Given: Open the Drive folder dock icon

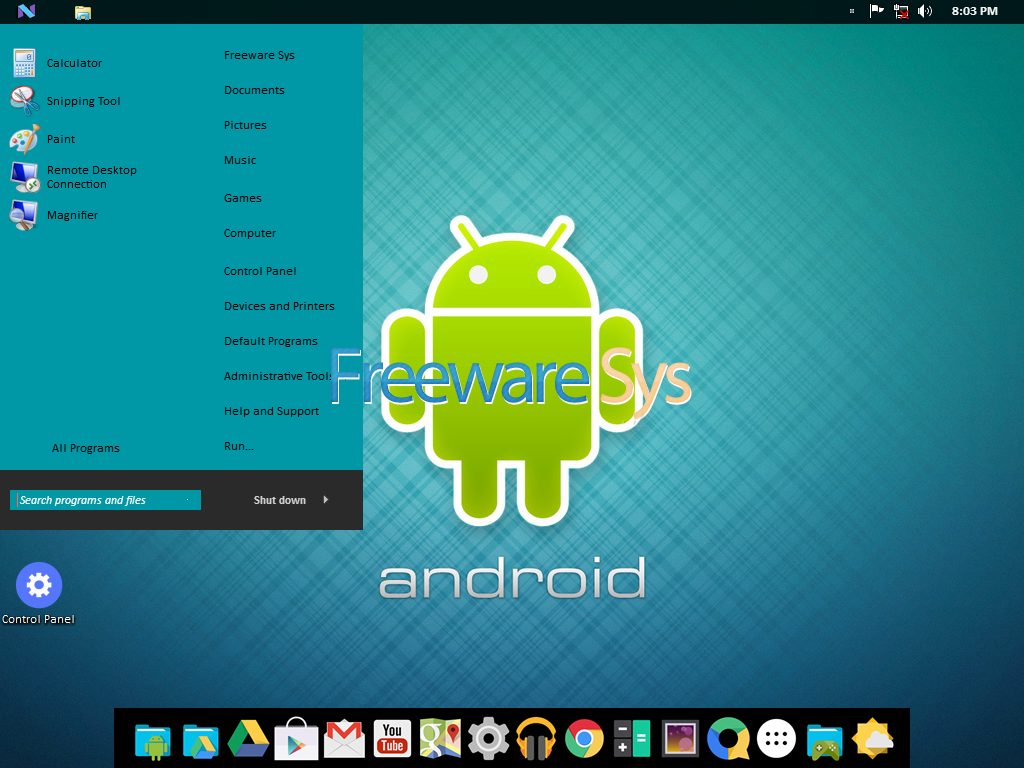Looking at the screenshot, I should pyautogui.click(x=200, y=741).
